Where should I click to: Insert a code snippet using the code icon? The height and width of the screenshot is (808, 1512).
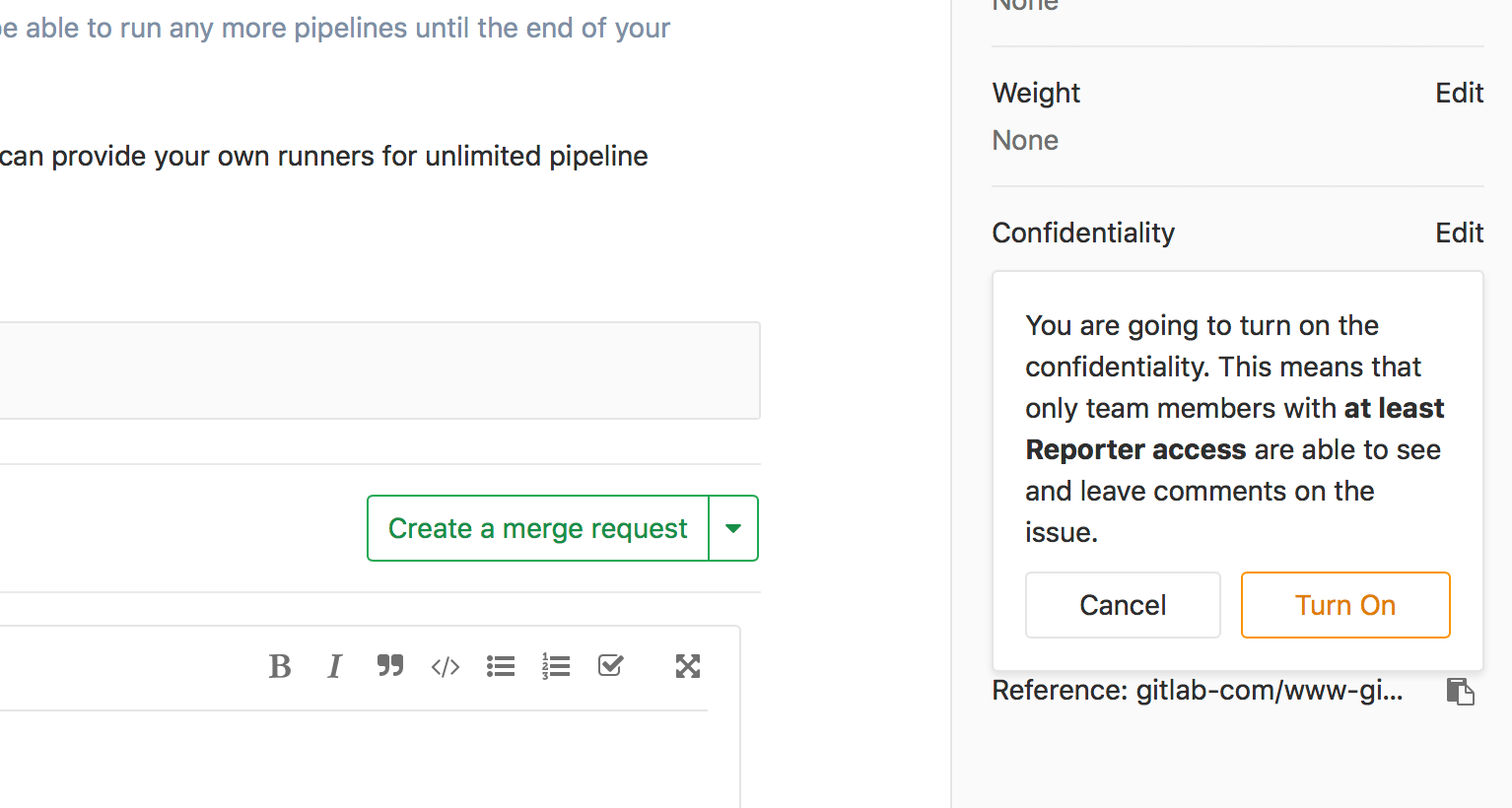click(x=445, y=666)
